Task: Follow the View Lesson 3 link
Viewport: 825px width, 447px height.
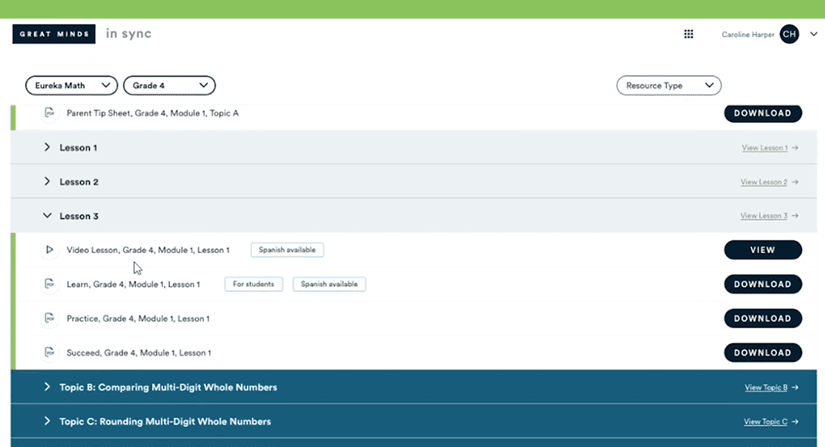Action: 769,216
